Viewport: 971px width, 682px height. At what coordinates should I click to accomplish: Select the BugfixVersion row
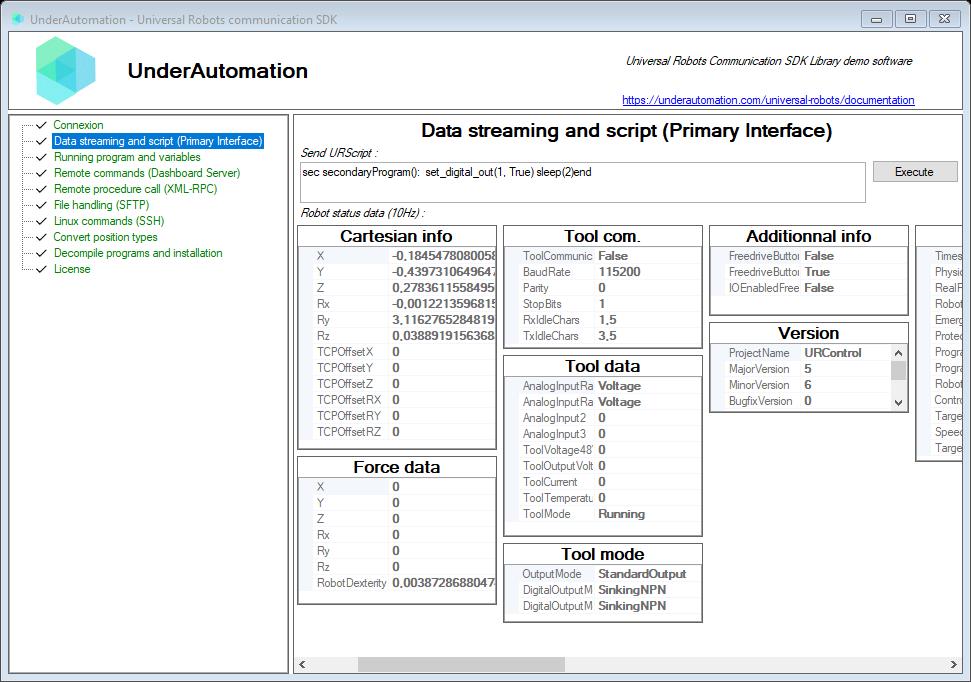801,401
